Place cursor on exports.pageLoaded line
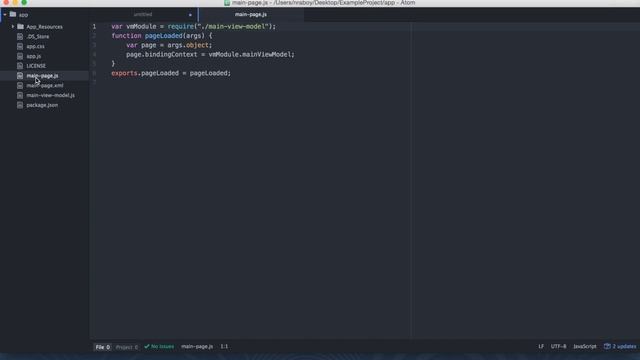The width and height of the screenshot is (640, 360). [171, 73]
